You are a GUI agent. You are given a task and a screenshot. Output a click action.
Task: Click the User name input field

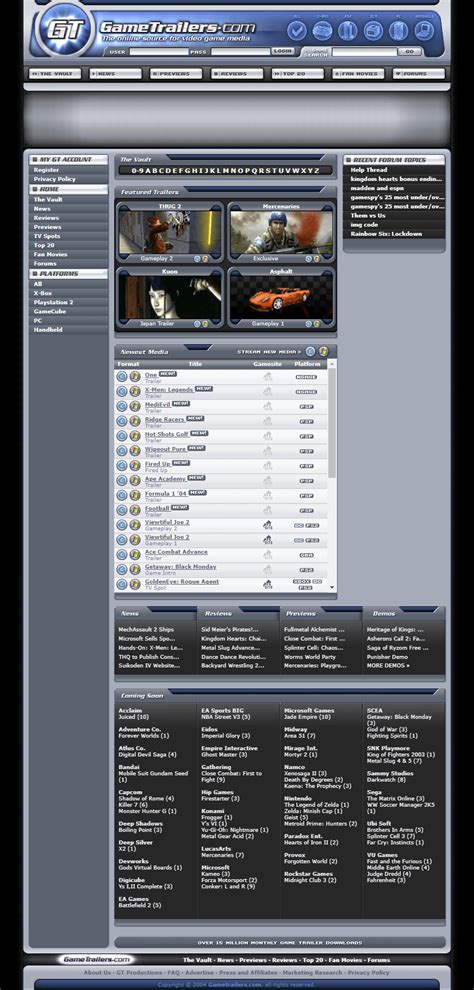point(158,51)
